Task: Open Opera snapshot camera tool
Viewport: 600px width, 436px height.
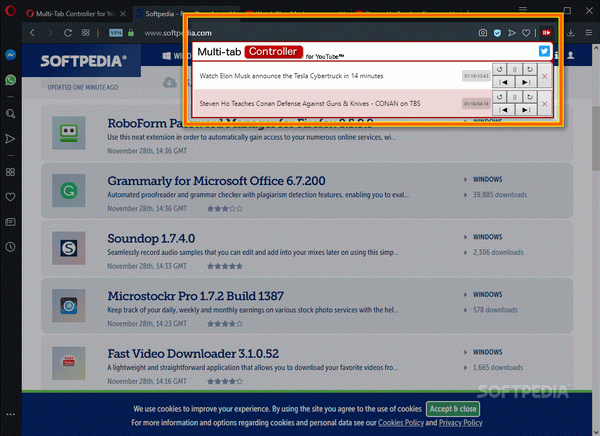Action: coord(483,33)
